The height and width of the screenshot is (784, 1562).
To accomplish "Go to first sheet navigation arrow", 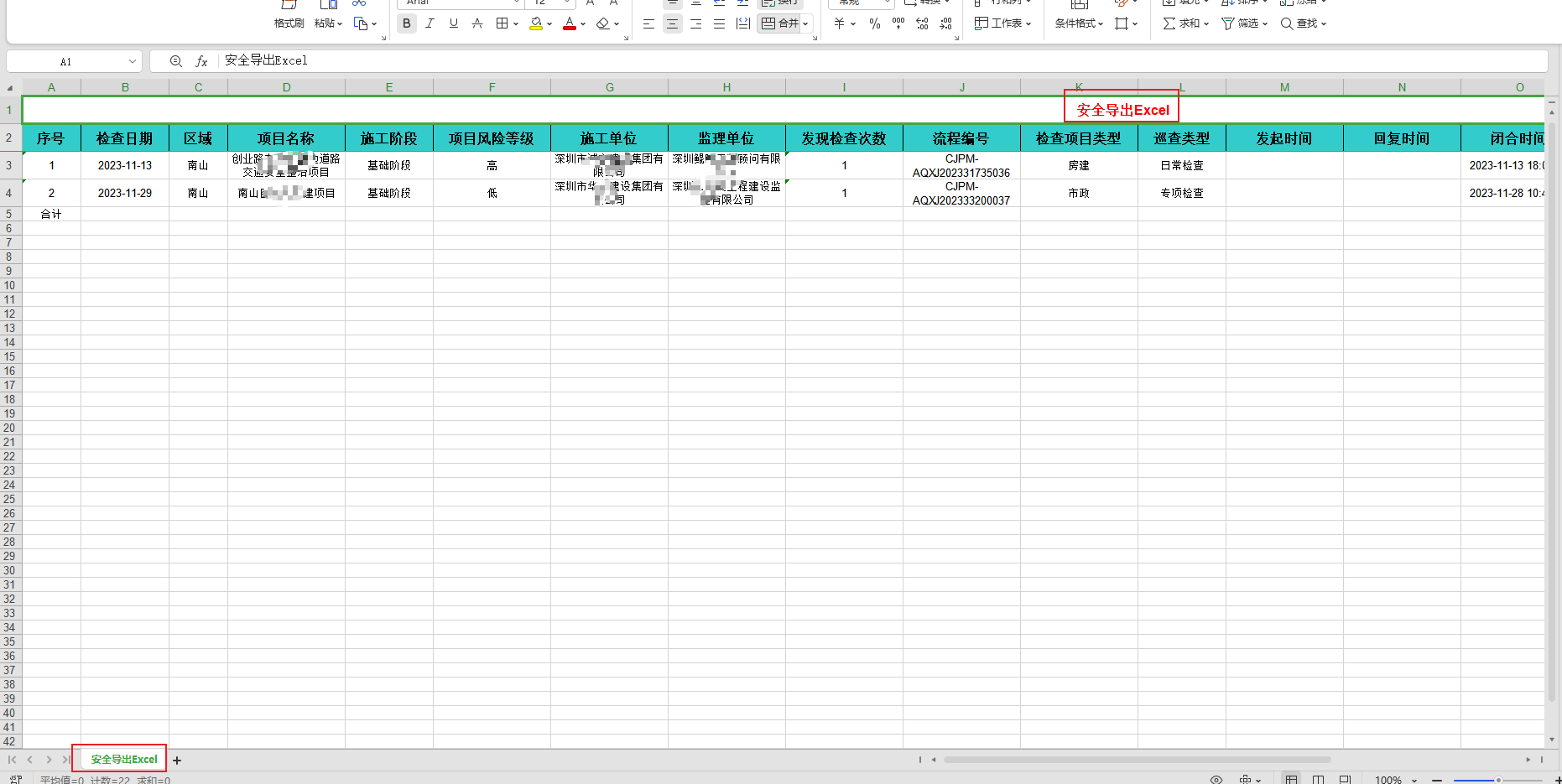I will point(12,760).
